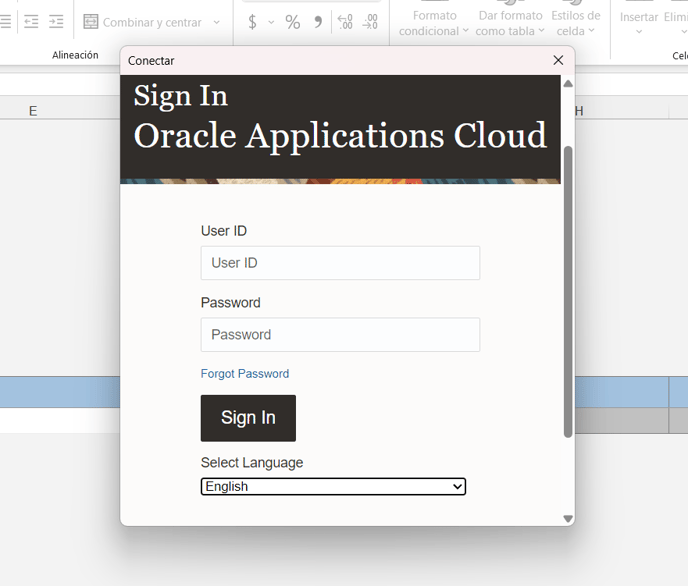Screen dimensions: 688x586
Task: Click the increase decimals icon
Action: tap(345, 21)
